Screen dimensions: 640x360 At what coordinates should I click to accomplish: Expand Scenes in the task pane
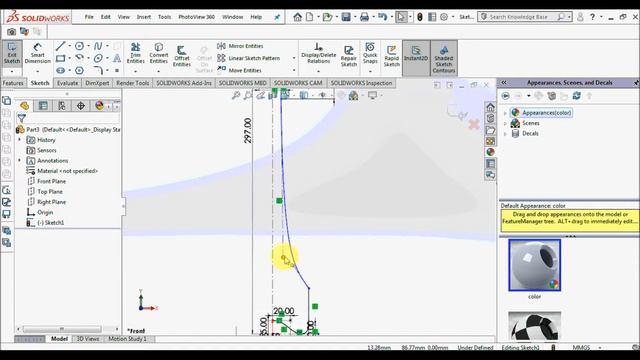[x=505, y=123]
